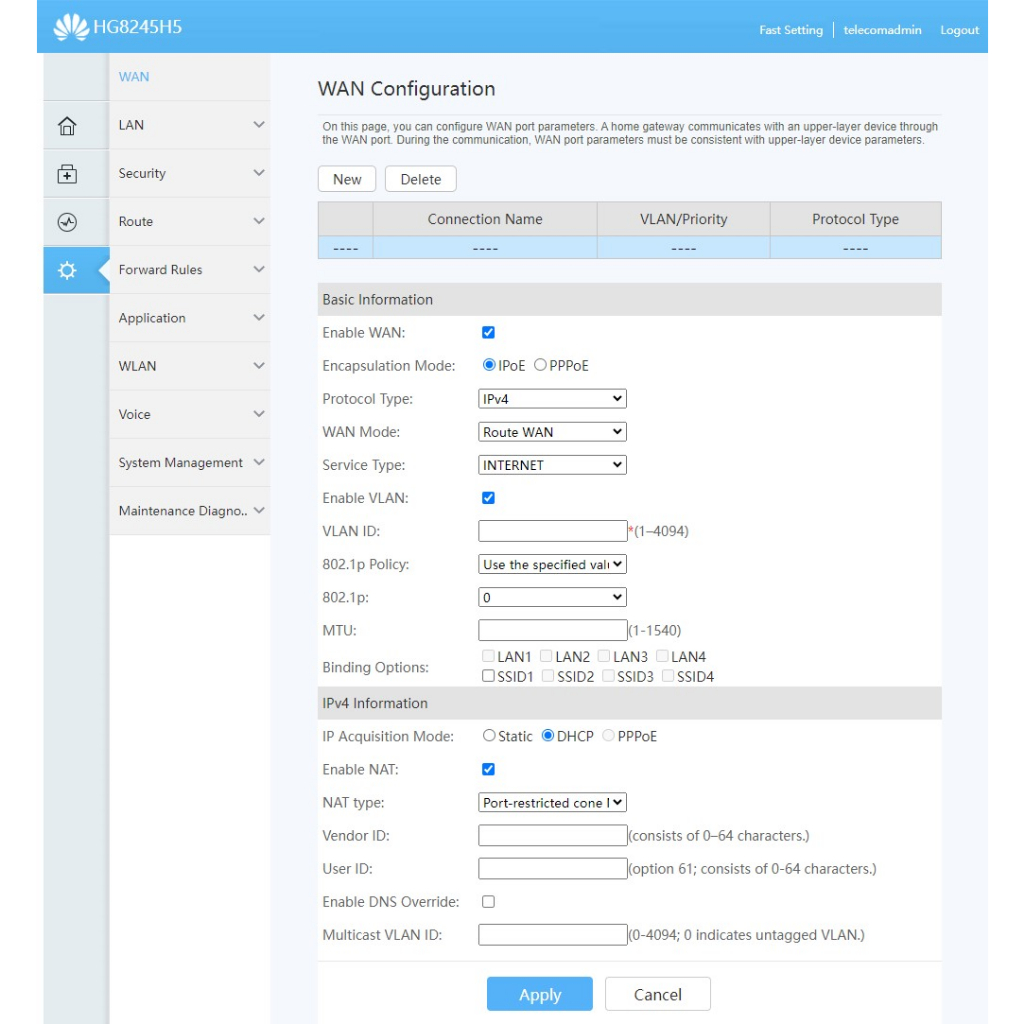1024x1024 pixels.
Task: Click the home icon in sidebar
Action: pyautogui.click(x=67, y=126)
